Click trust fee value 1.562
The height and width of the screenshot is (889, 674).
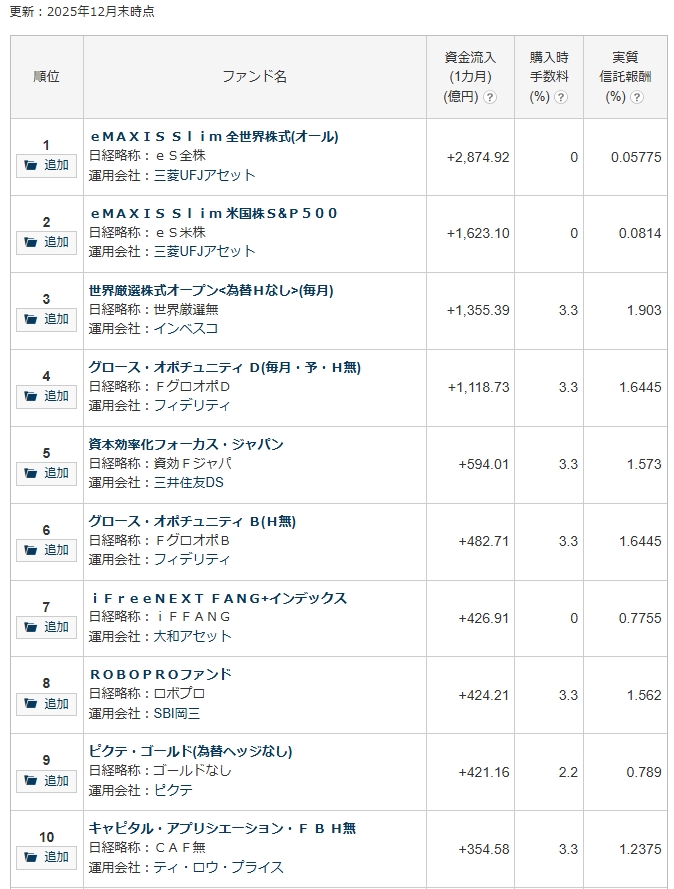[644, 696]
